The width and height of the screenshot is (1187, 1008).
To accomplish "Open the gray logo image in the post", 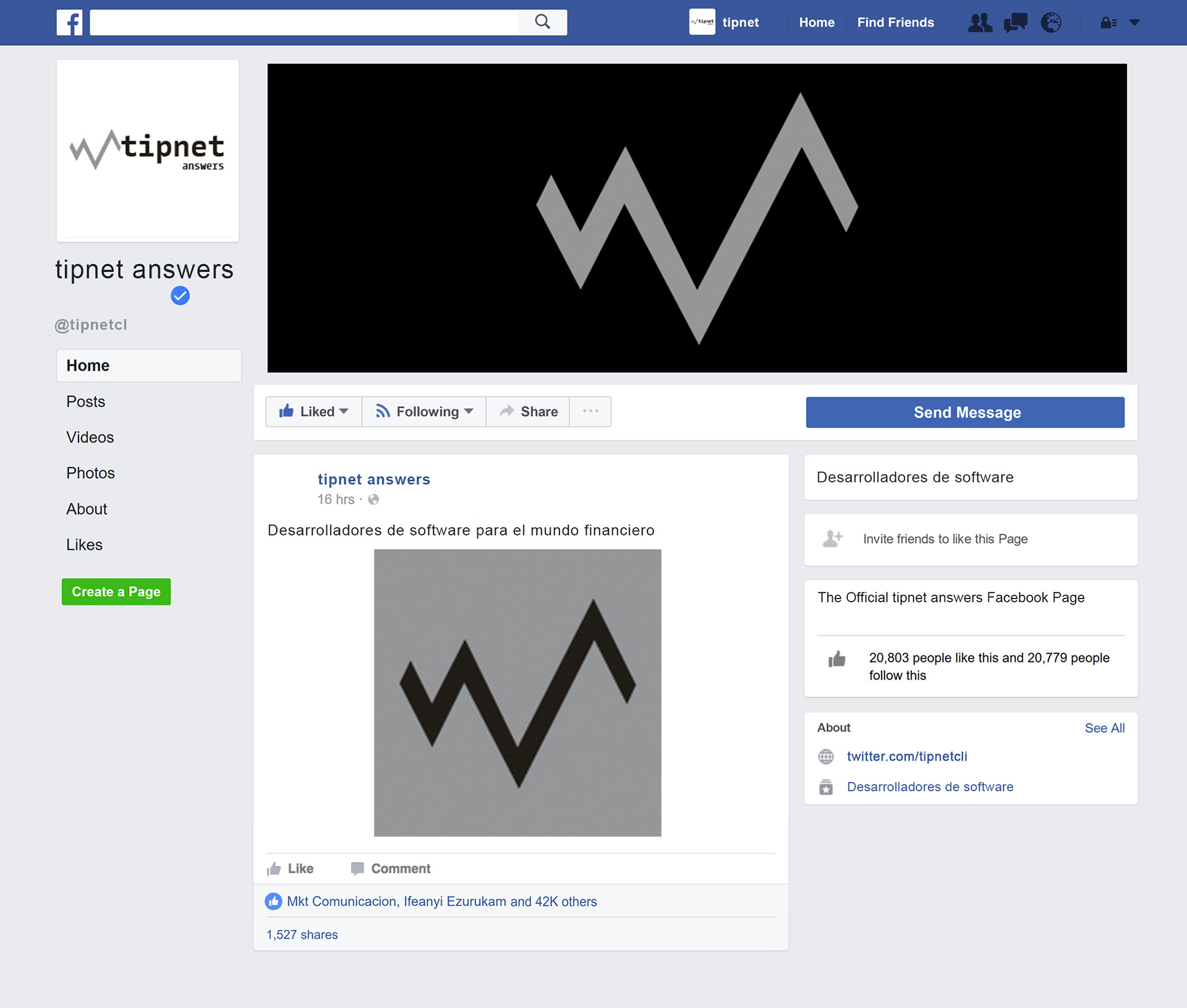I will (517, 693).
